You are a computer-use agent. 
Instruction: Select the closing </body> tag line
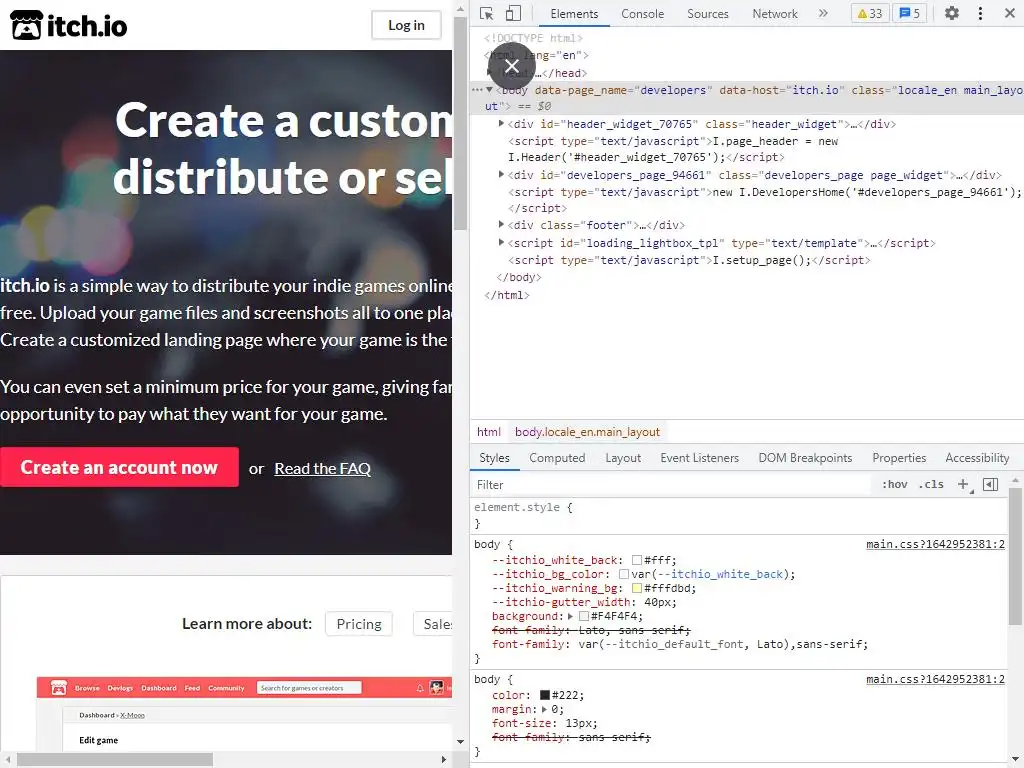519,277
